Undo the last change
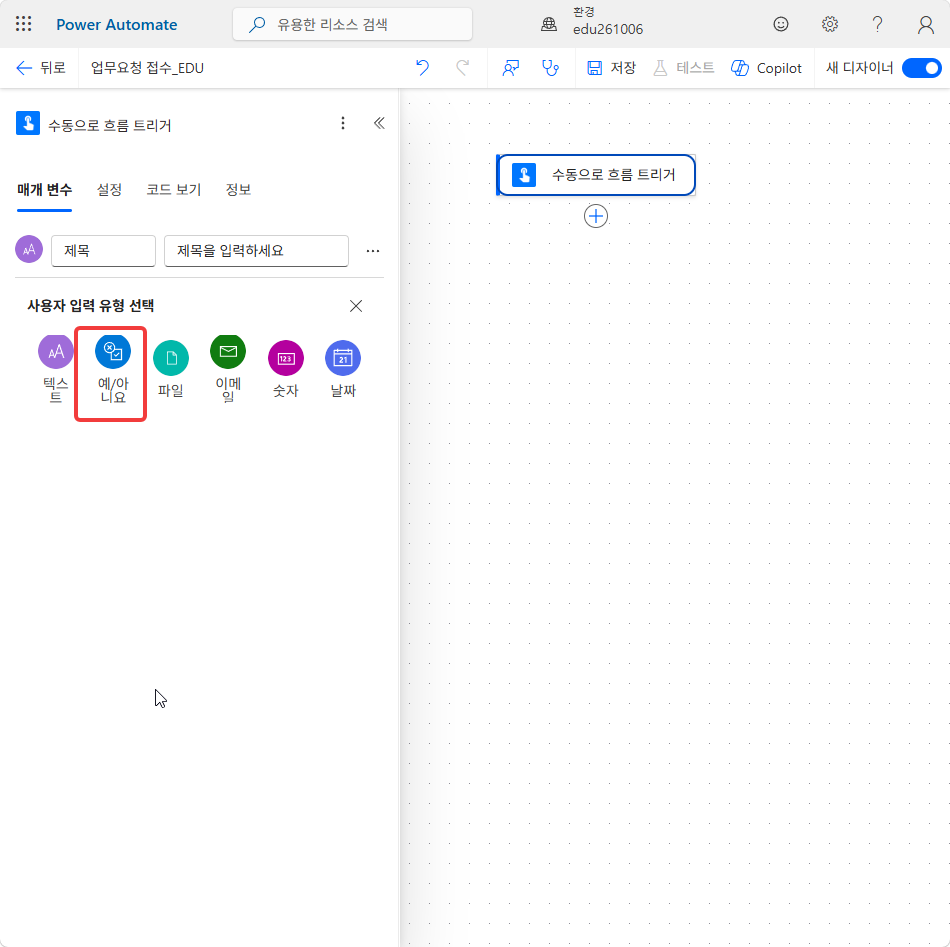Screen dimensions: 950x947 [x=422, y=68]
